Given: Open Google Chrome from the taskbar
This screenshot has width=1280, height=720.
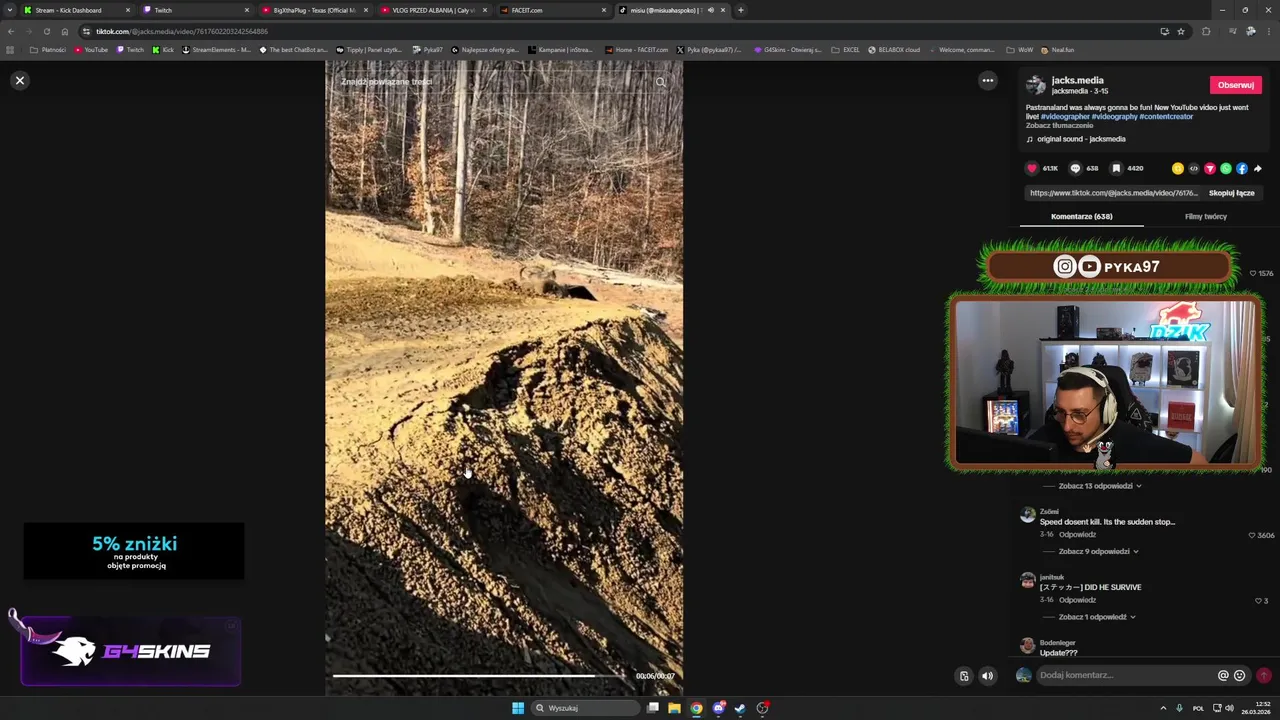Looking at the screenshot, I should coord(696,708).
